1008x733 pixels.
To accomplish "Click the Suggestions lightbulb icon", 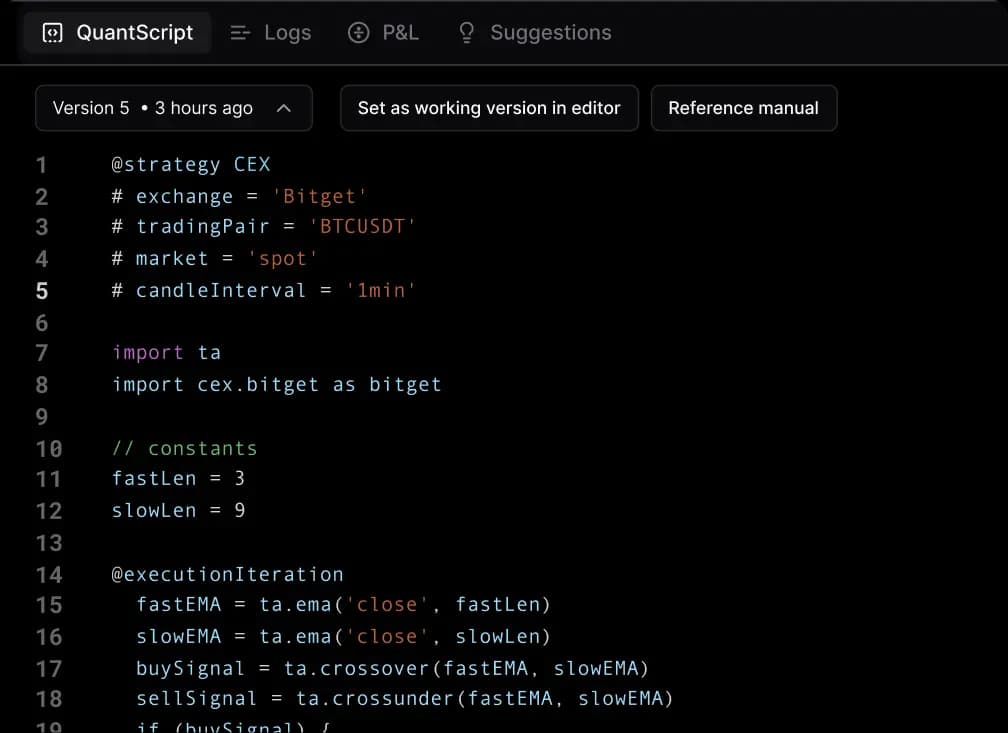I will pos(465,32).
